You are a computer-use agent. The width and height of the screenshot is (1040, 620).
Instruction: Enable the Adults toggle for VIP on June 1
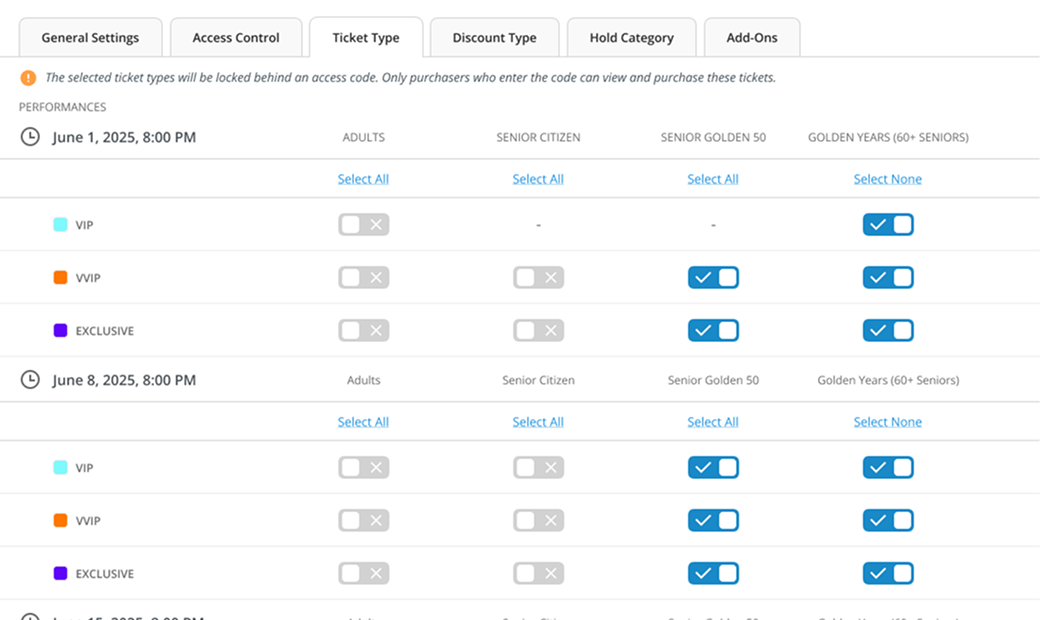[x=363, y=224]
